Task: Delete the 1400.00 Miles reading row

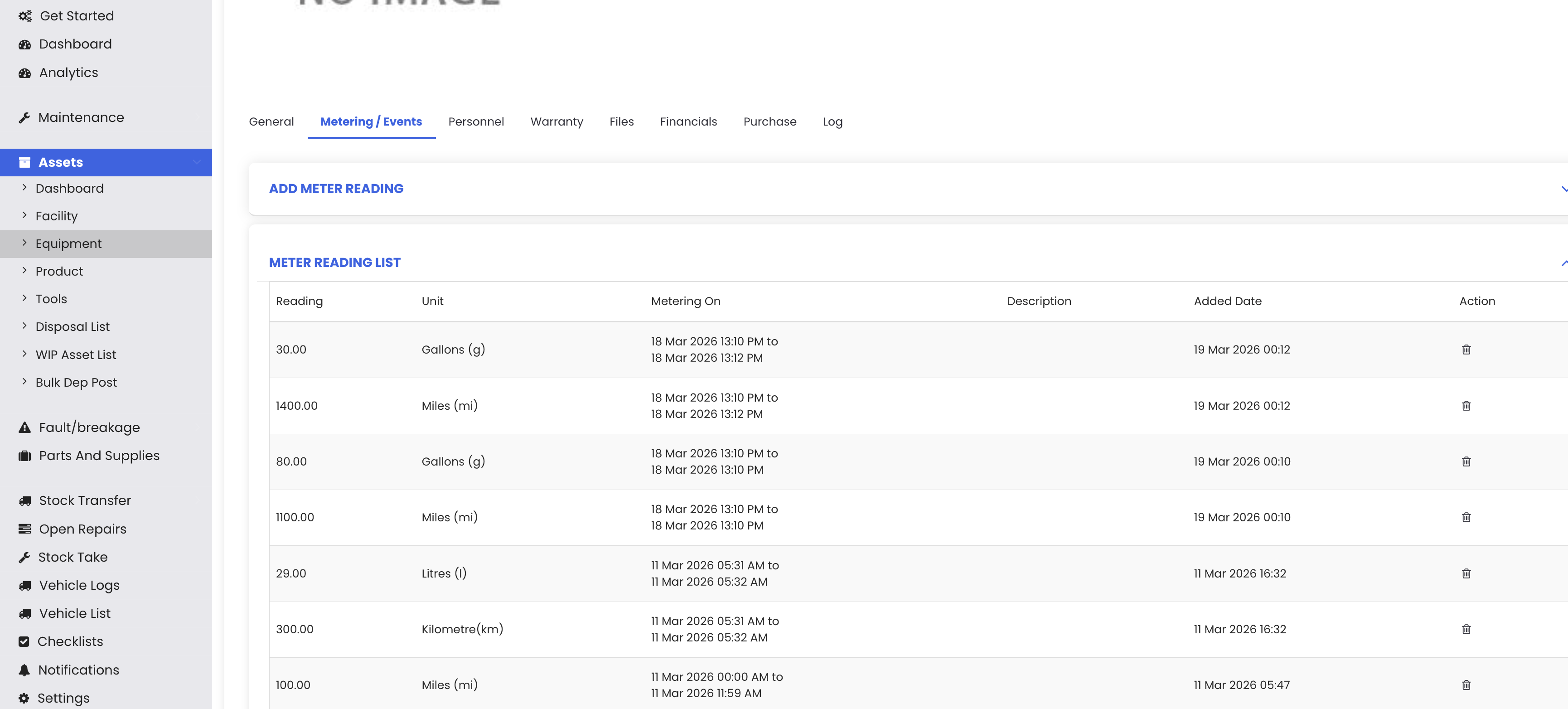Action: click(1466, 406)
